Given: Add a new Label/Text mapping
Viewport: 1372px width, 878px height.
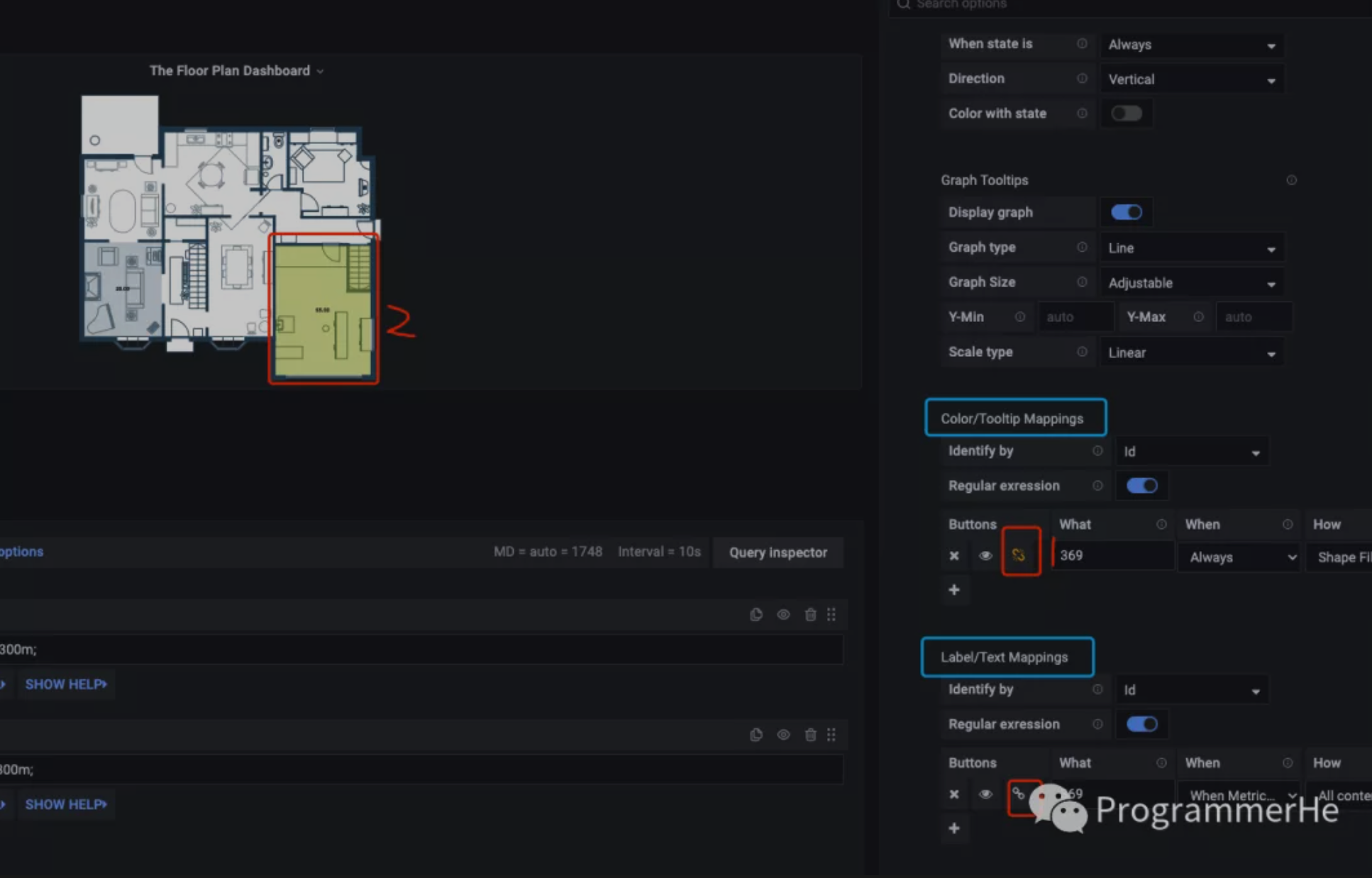Looking at the screenshot, I should [x=954, y=828].
